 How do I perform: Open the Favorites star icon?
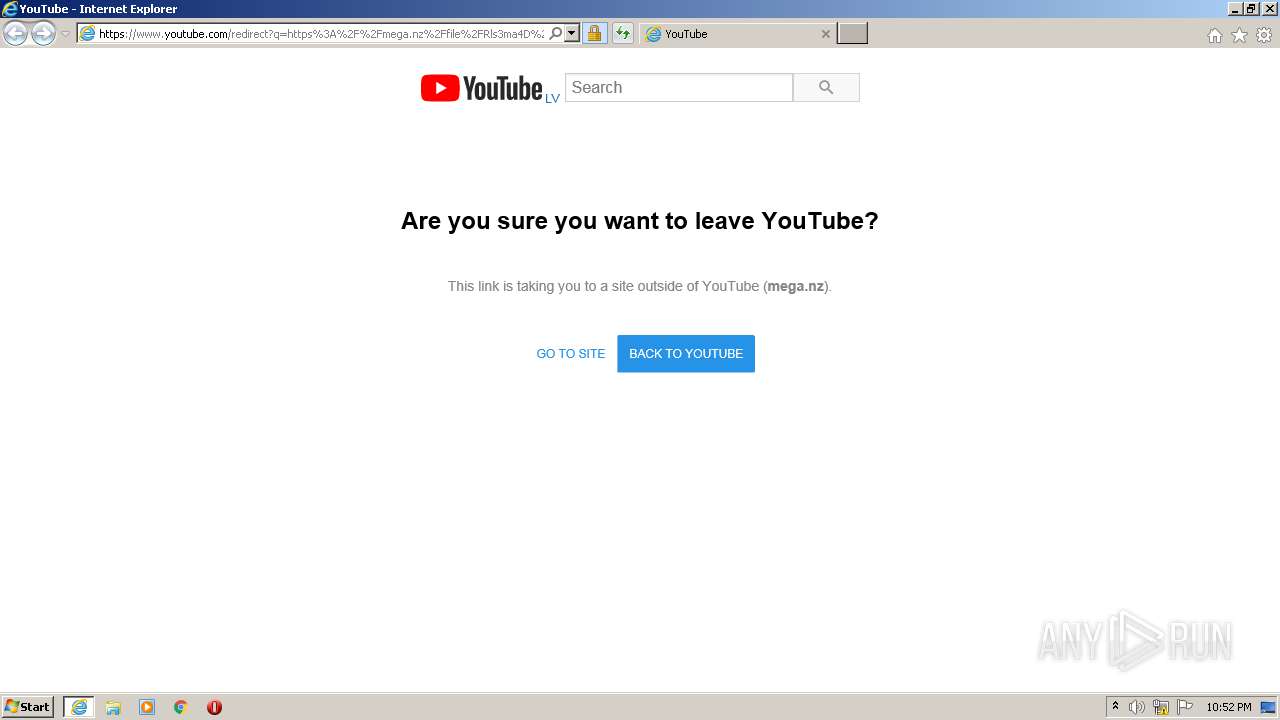point(1239,35)
